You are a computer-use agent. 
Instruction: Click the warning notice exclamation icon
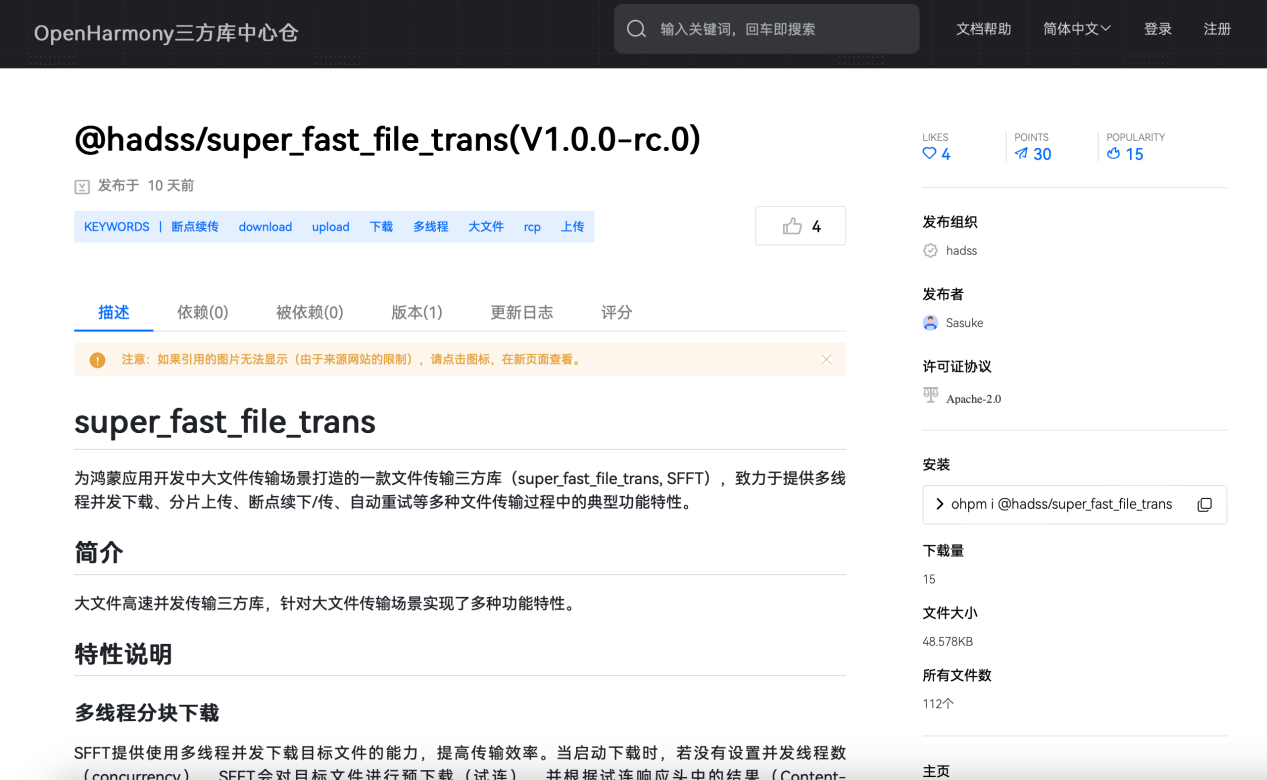click(97, 359)
